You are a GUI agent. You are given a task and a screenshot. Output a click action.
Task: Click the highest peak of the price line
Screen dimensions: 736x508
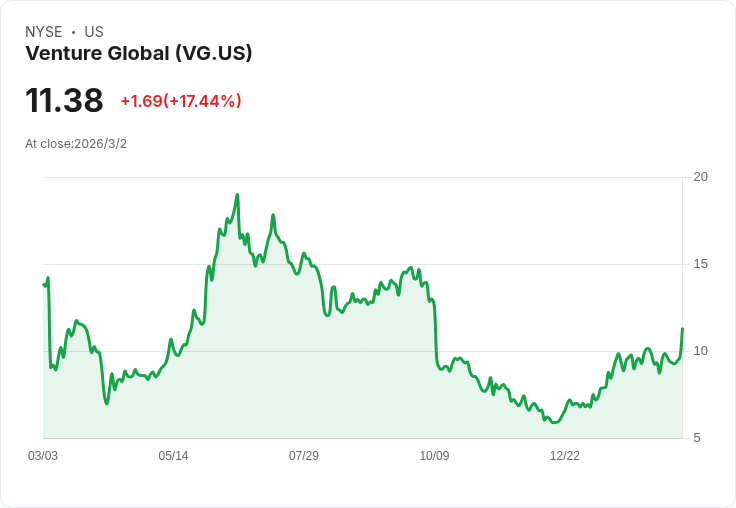(237, 194)
